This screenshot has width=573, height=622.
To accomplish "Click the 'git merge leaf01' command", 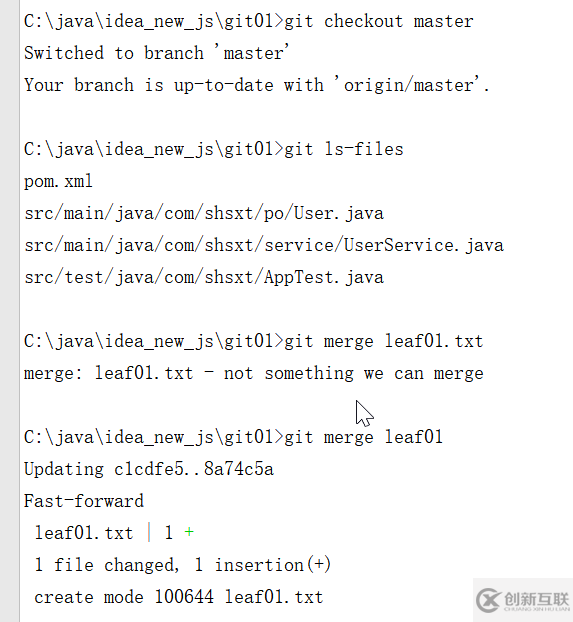I will point(363,437).
